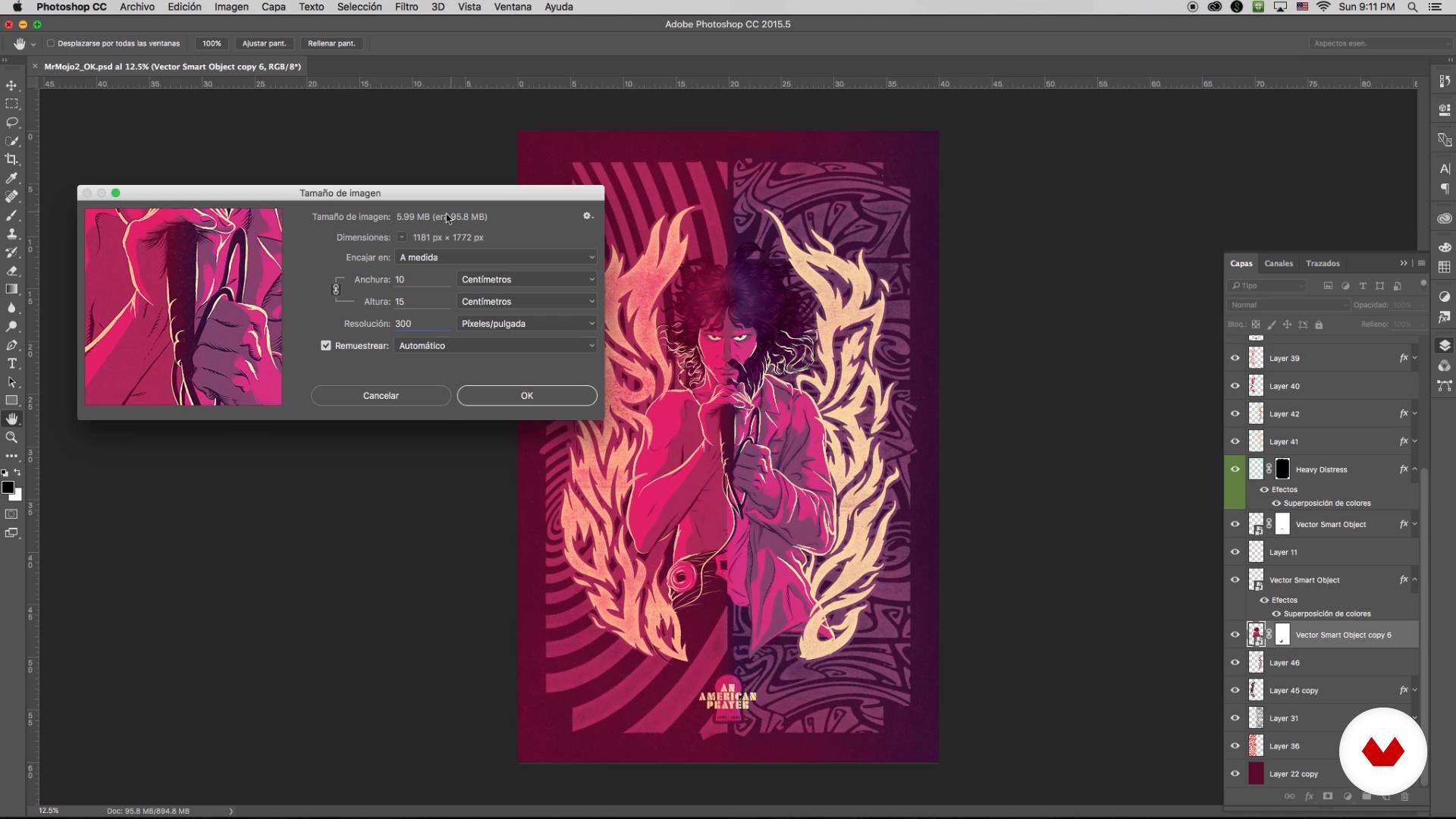Click the background color swatch

[x=17, y=497]
